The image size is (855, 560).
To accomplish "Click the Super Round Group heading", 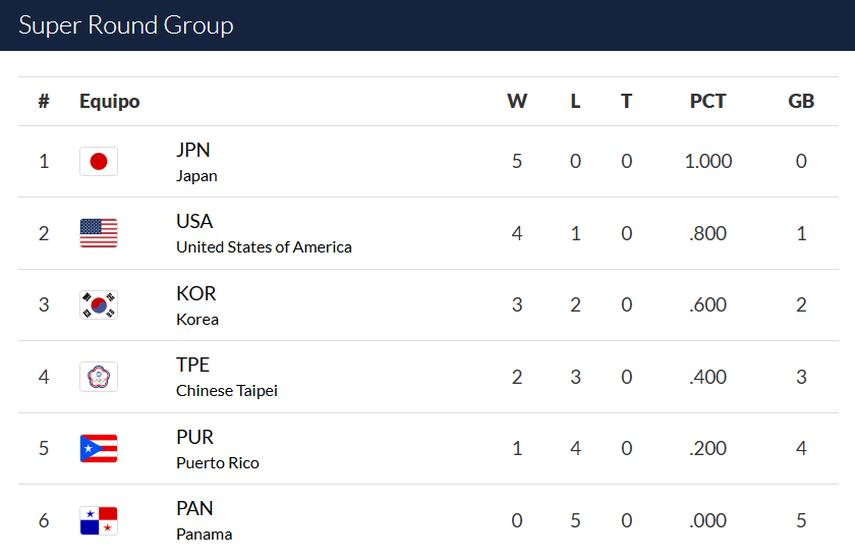I will tap(126, 25).
